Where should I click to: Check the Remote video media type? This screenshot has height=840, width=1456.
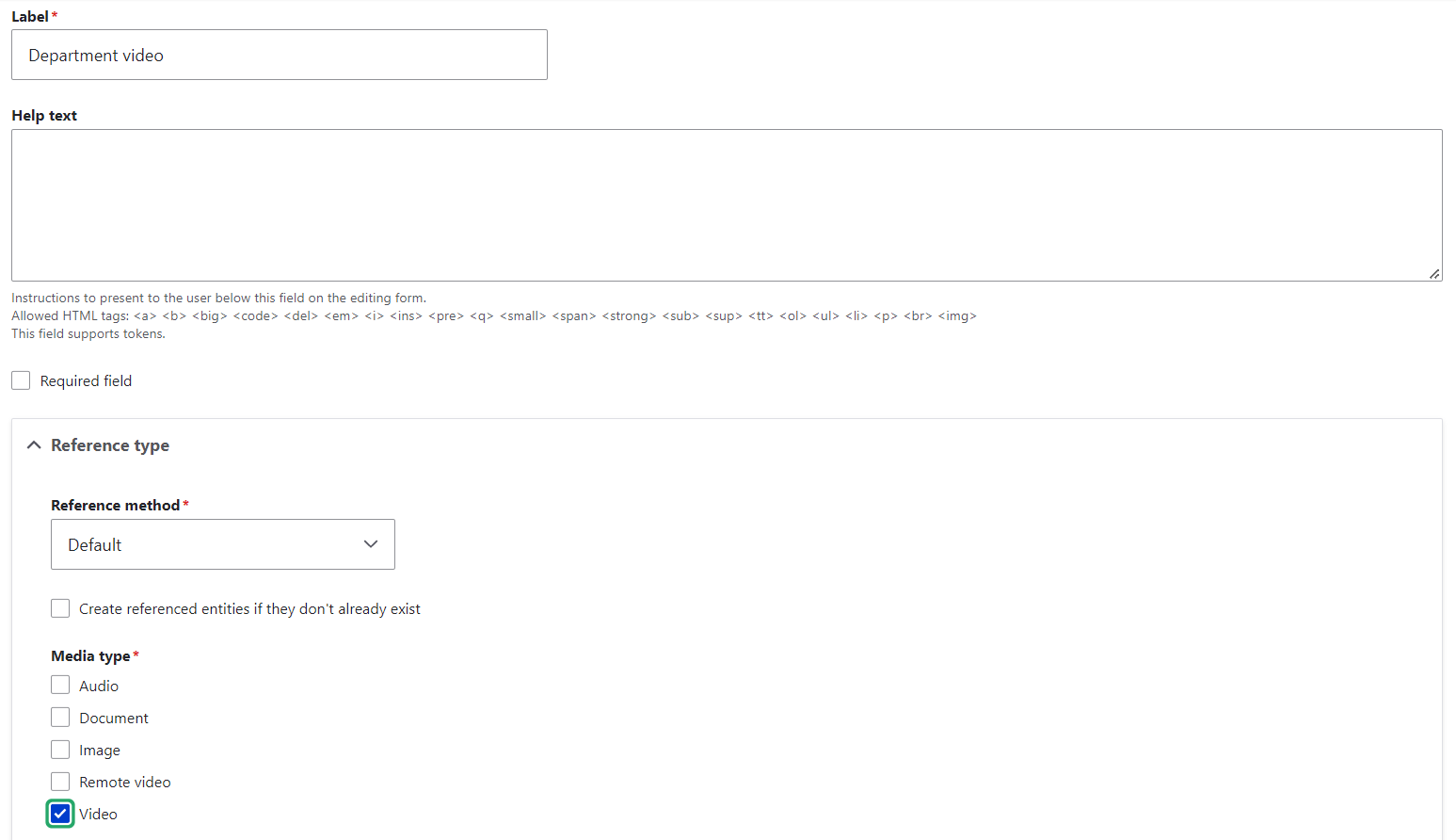(60, 781)
